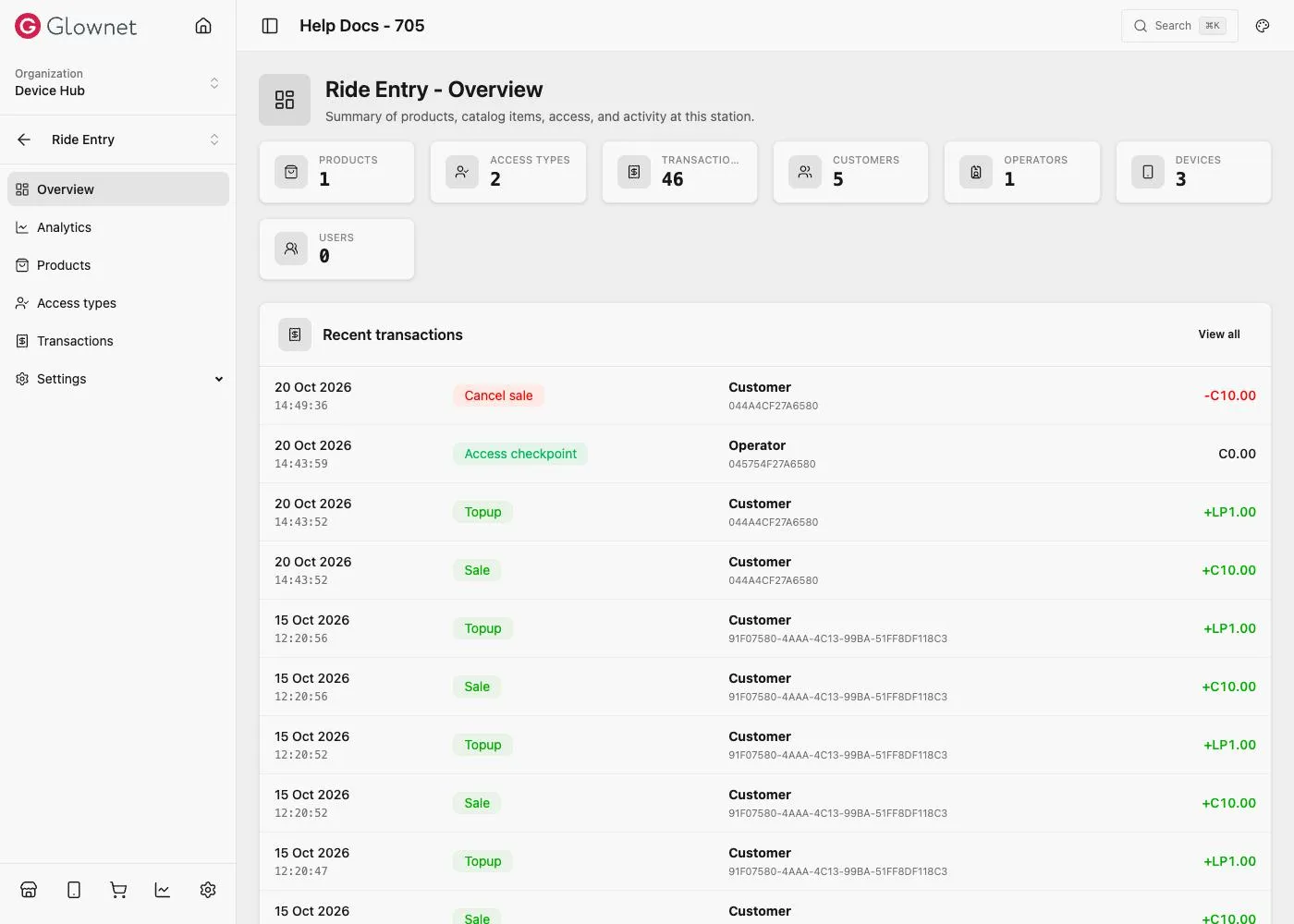Open Access types in the sidebar
The image size is (1294, 924).
click(118, 303)
